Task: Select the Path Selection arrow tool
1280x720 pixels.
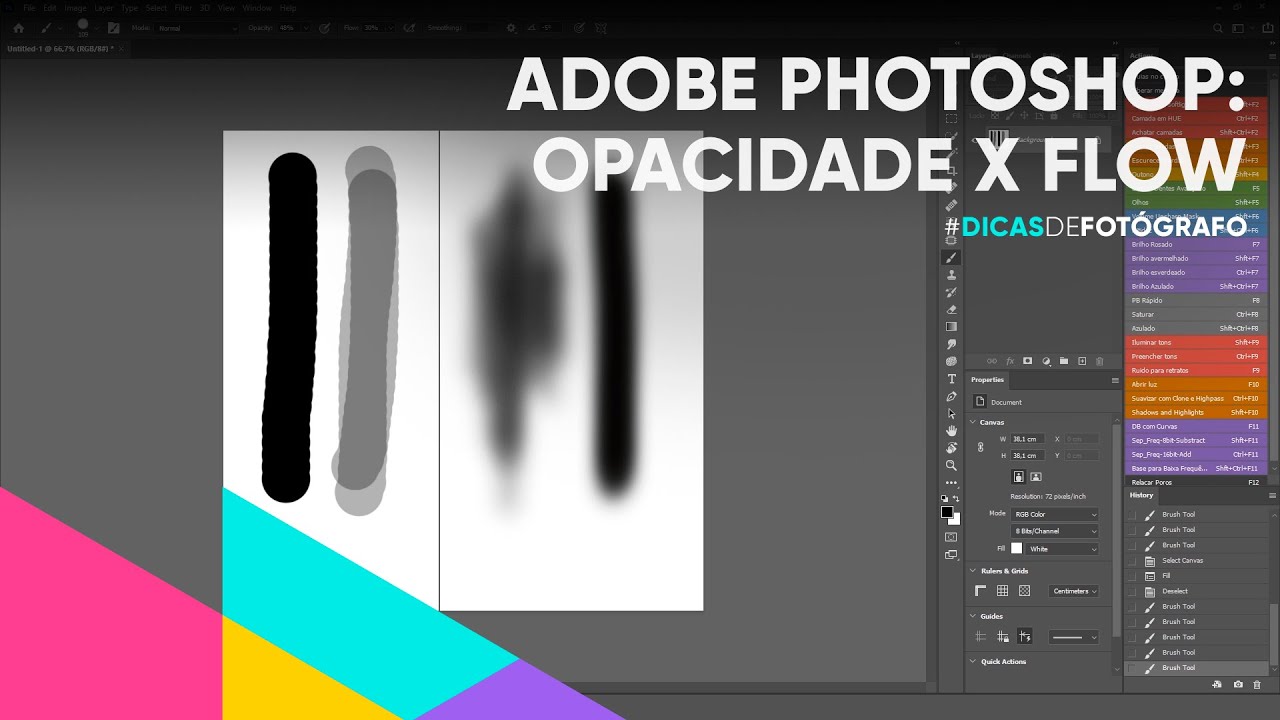Action: 951,413
